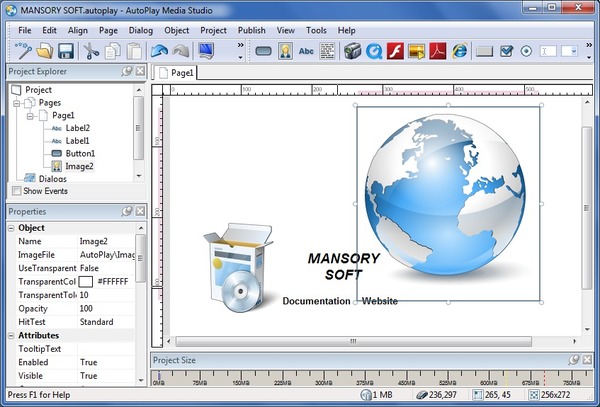Collapse the Pages tree node

(x=17, y=102)
